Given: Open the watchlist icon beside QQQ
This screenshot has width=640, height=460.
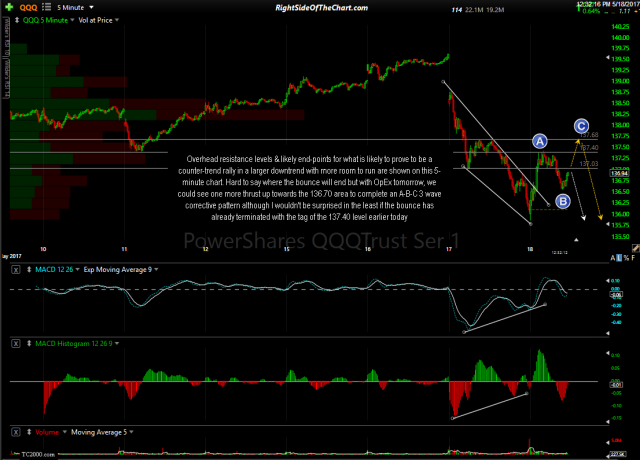Looking at the screenshot, I should (x=47, y=7).
